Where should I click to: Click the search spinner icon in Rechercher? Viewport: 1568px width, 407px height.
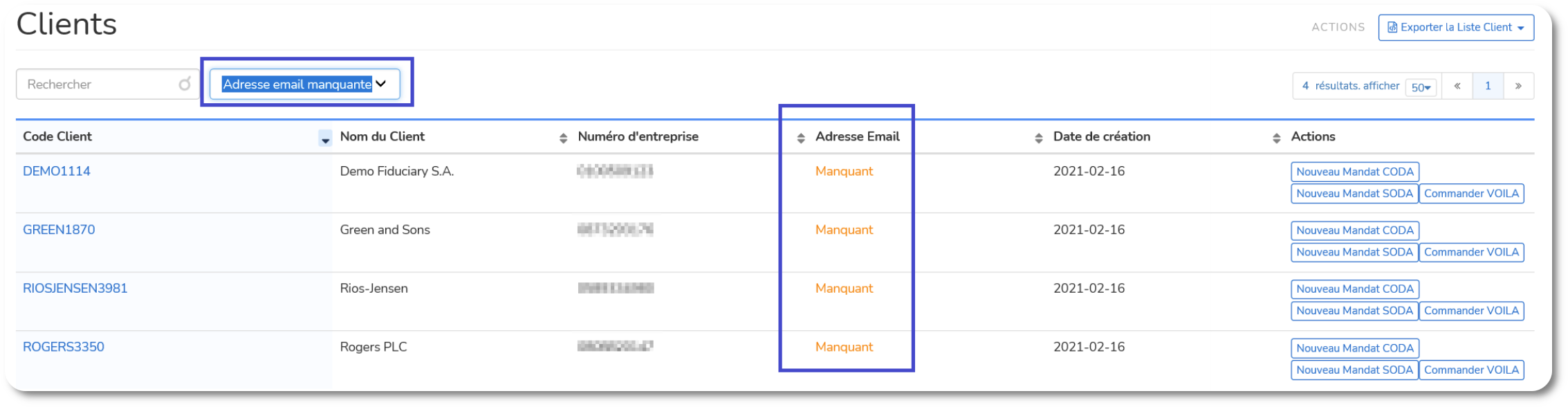[185, 84]
